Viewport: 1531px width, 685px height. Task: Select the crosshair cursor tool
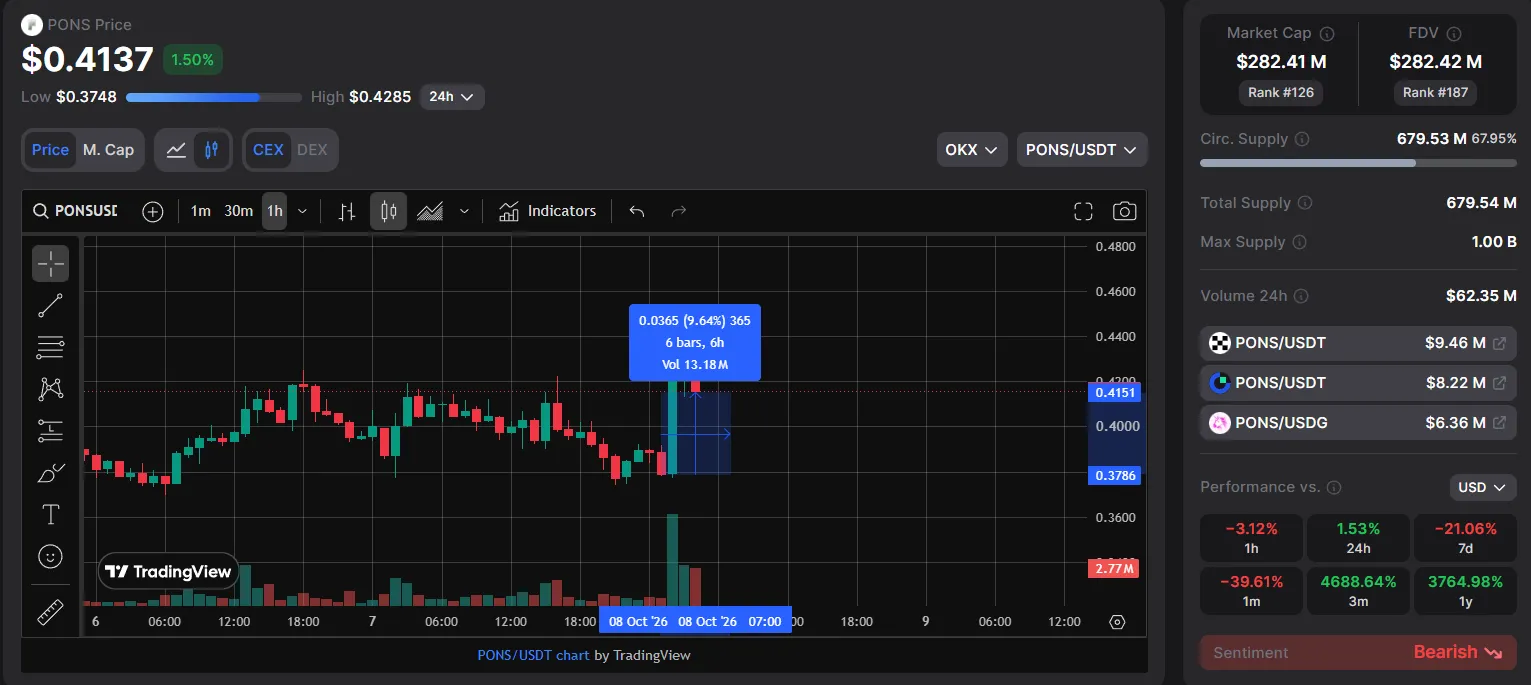51,263
